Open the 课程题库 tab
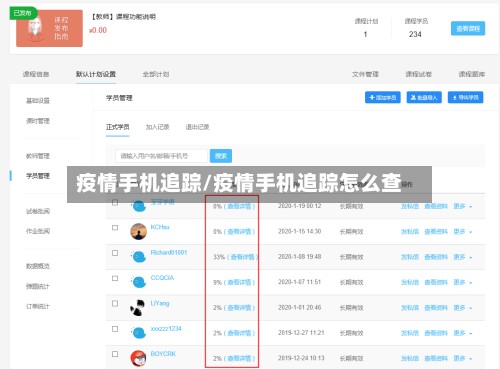500x369 pixels. [472, 74]
